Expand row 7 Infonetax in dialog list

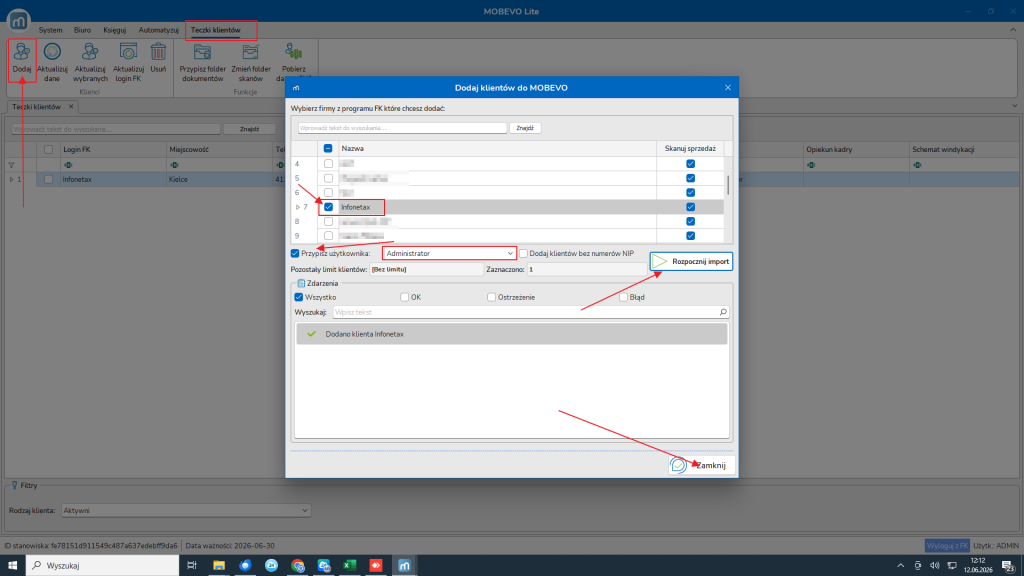298,207
